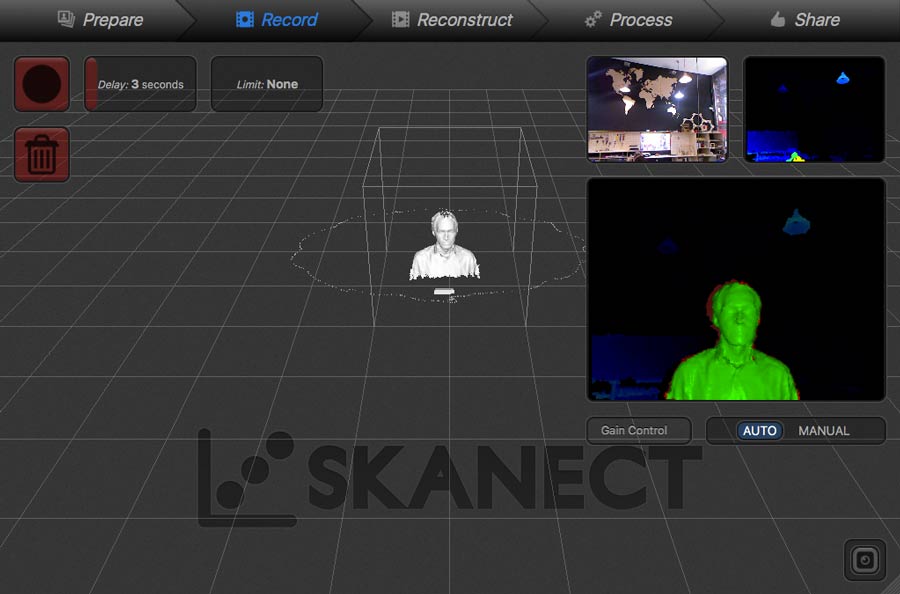
Task: Click the scanned bust model in the viewport
Action: pyautogui.click(x=443, y=247)
